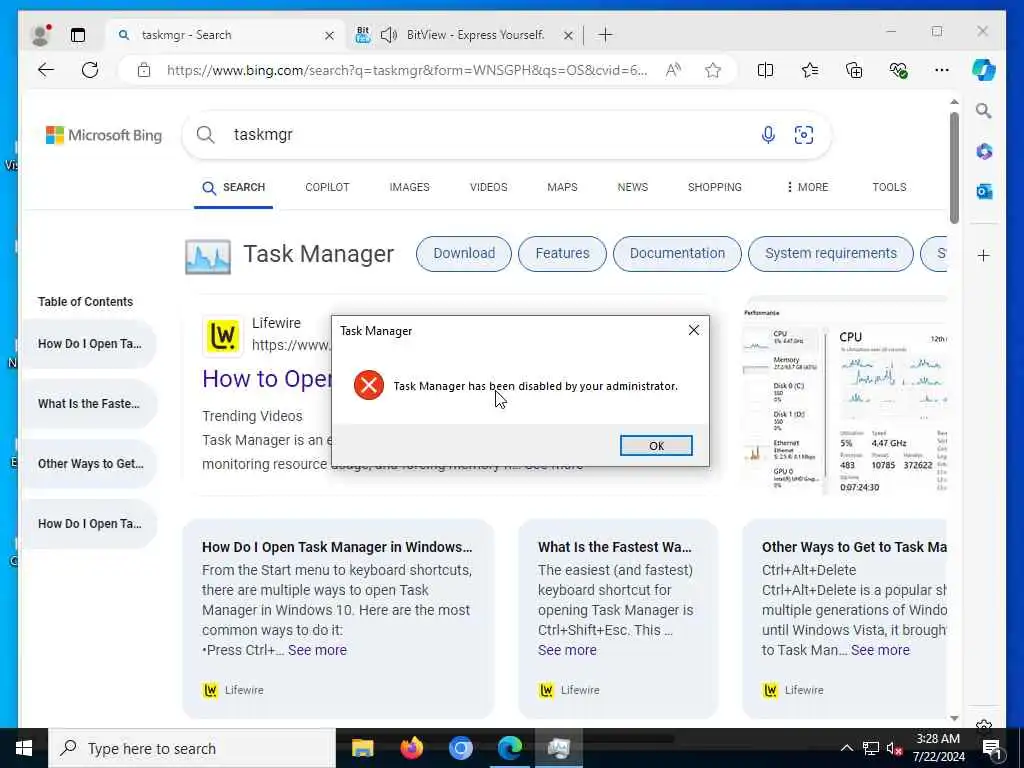Close the Task Manager error dialog
Screen dimensions: 1024x768
(x=694, y=330)
